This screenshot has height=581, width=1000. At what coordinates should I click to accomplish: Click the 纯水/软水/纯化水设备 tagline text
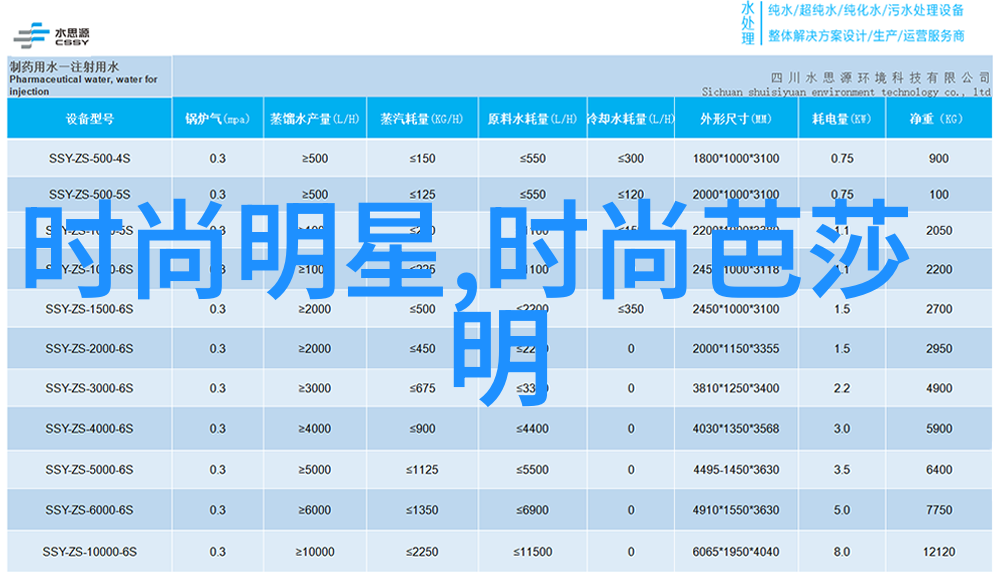coord(865,11)
